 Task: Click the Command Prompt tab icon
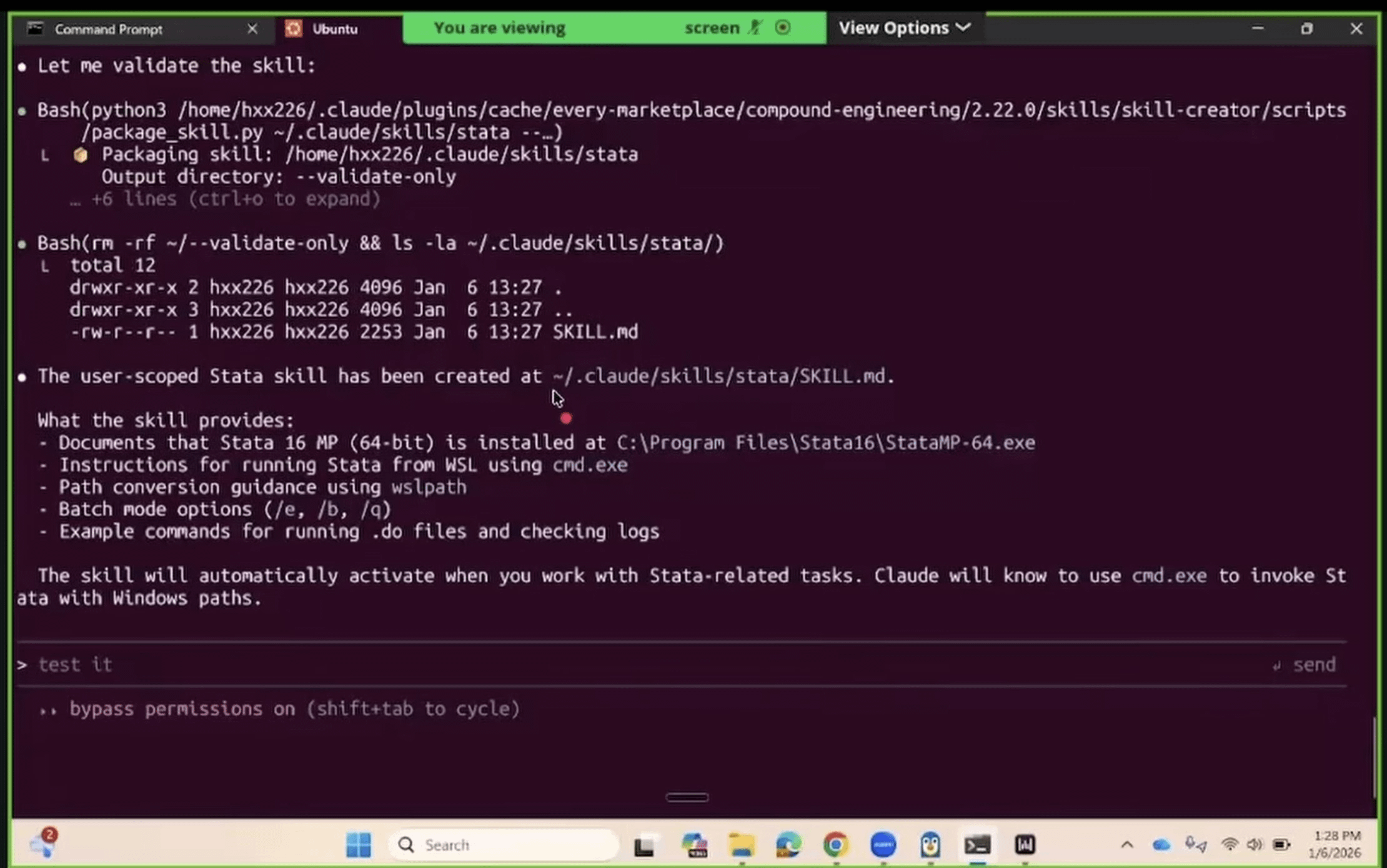[36, 28]
